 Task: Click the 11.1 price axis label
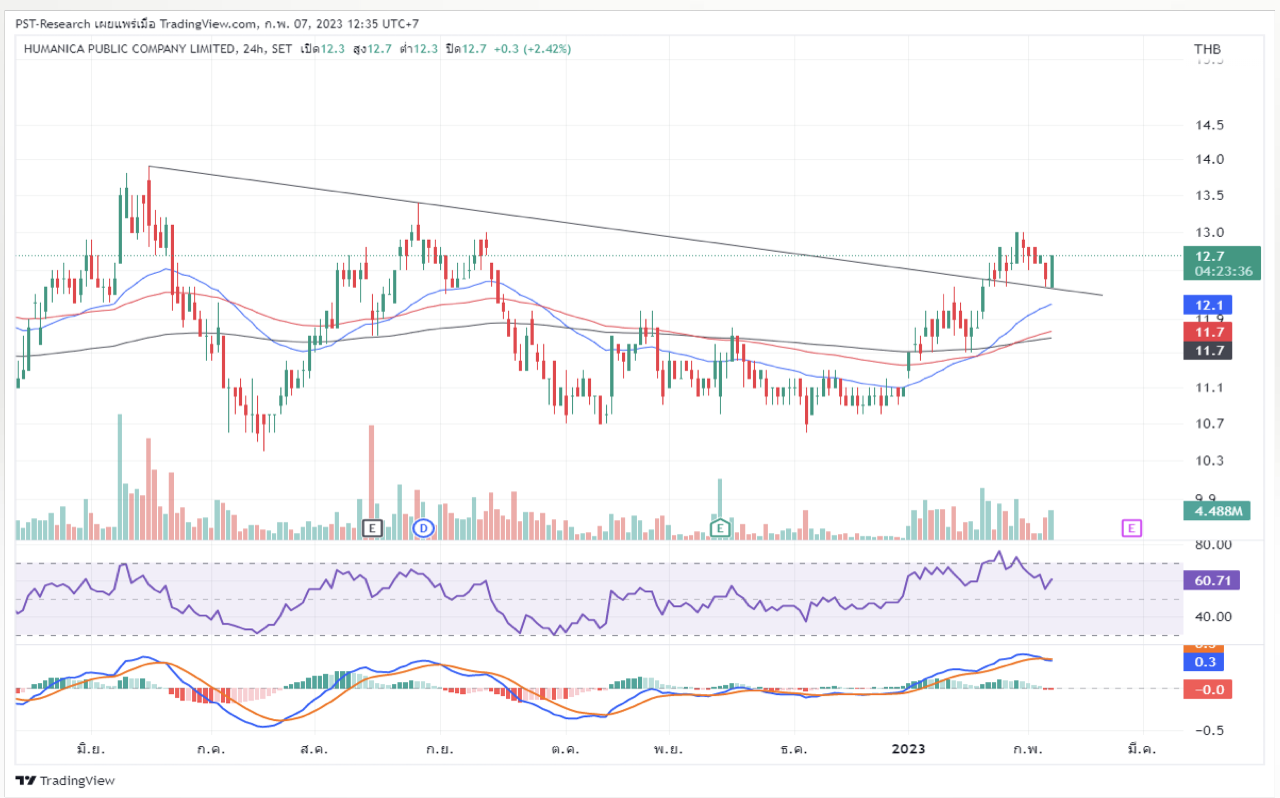[1211, 387]
